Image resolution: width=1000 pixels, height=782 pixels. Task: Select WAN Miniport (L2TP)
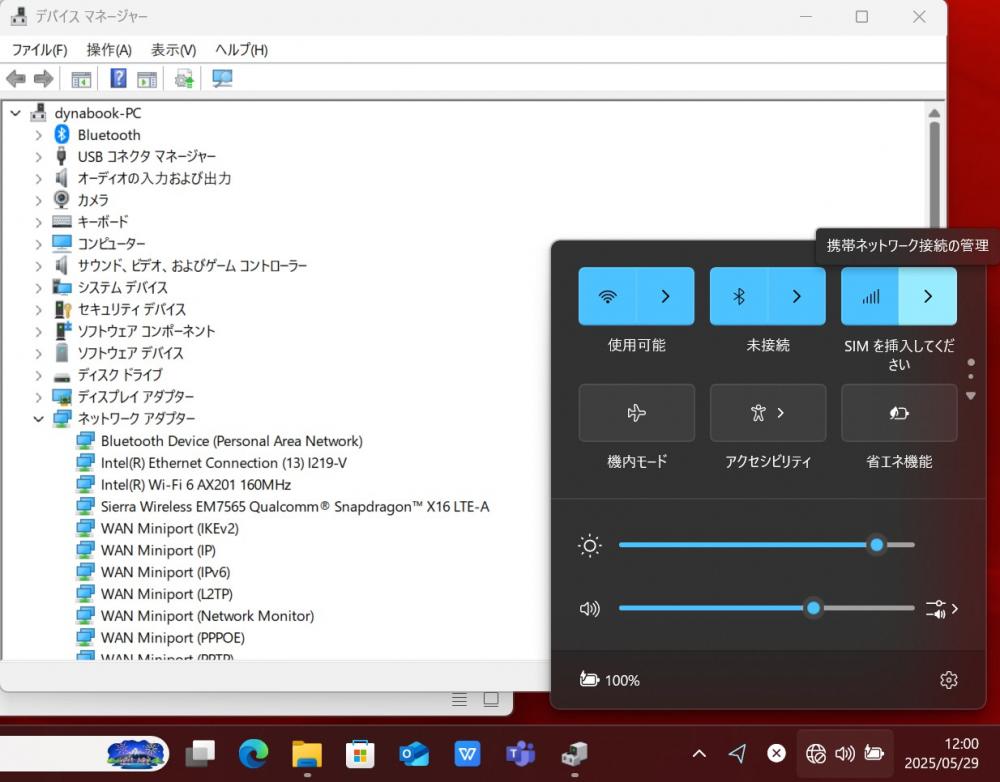(166, 594)
